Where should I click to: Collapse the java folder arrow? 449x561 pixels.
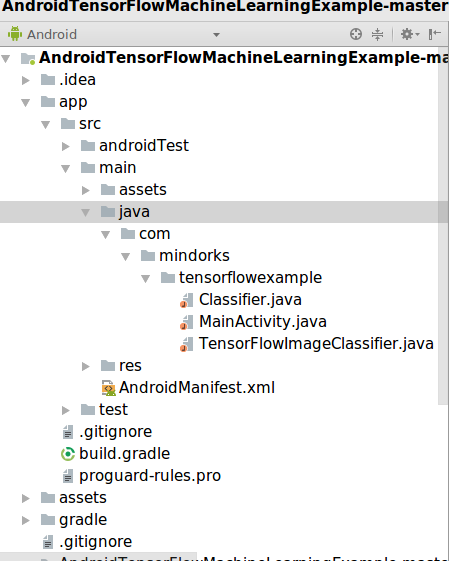86,213
